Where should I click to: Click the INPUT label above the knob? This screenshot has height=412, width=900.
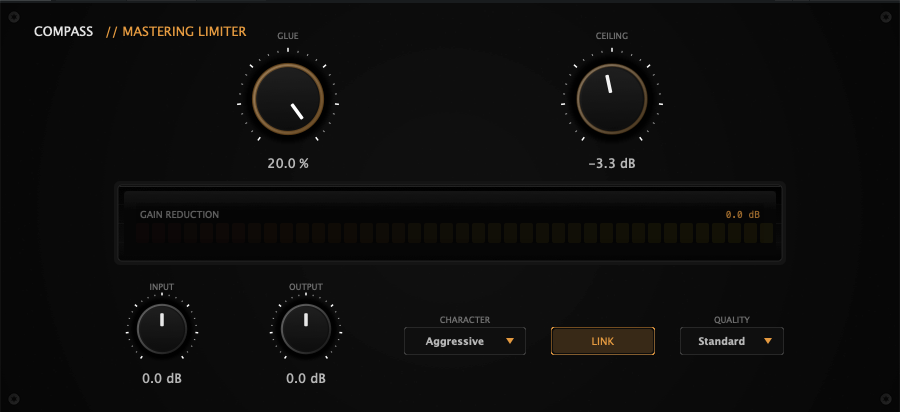point(162,287)
